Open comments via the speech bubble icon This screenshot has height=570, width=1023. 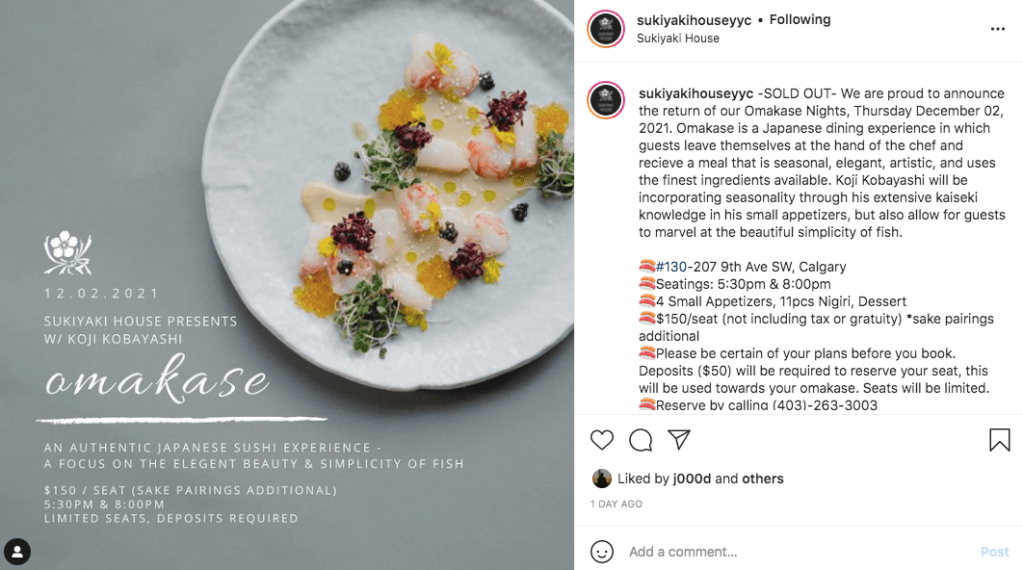tap(640, 440)
